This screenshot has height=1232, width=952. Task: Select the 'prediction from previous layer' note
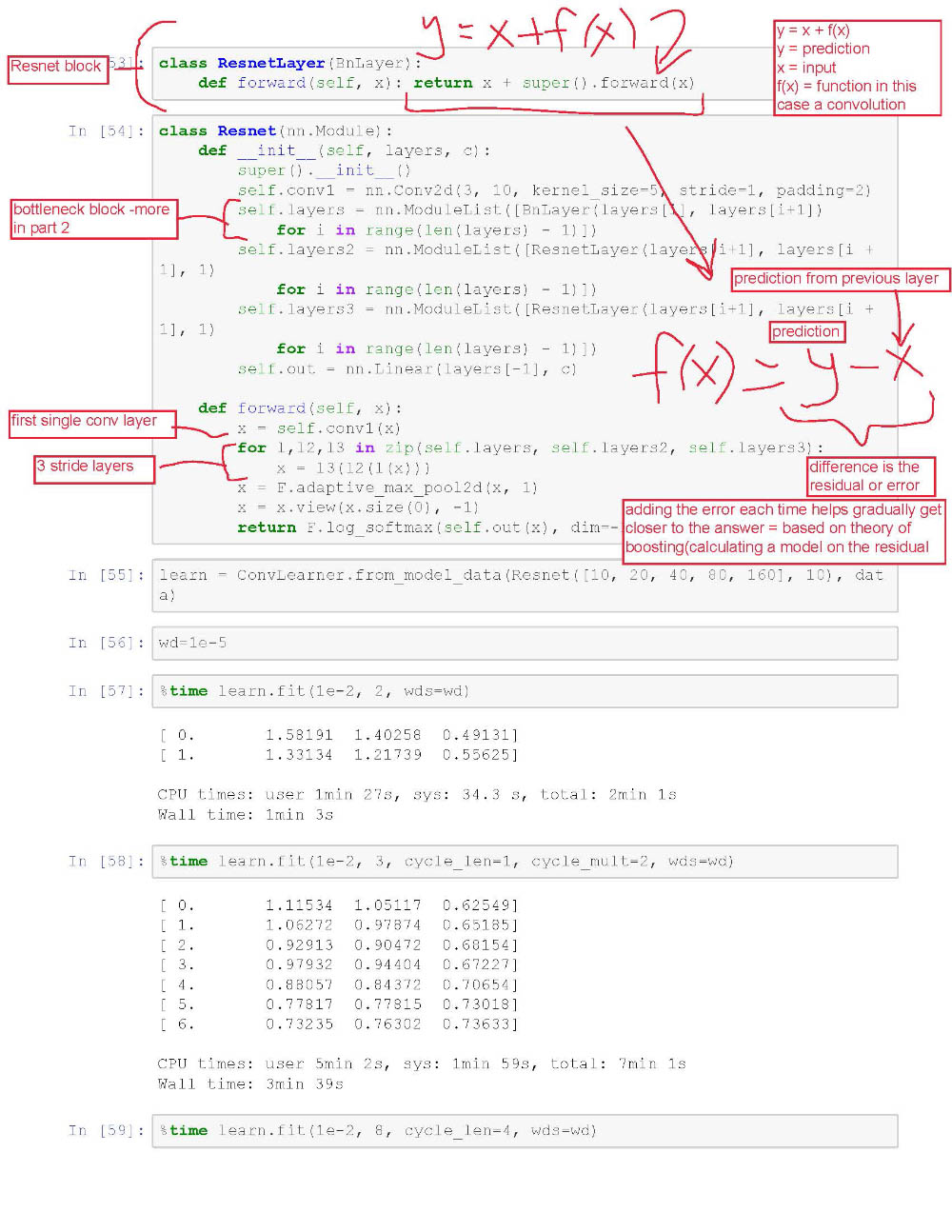[841, 280]
